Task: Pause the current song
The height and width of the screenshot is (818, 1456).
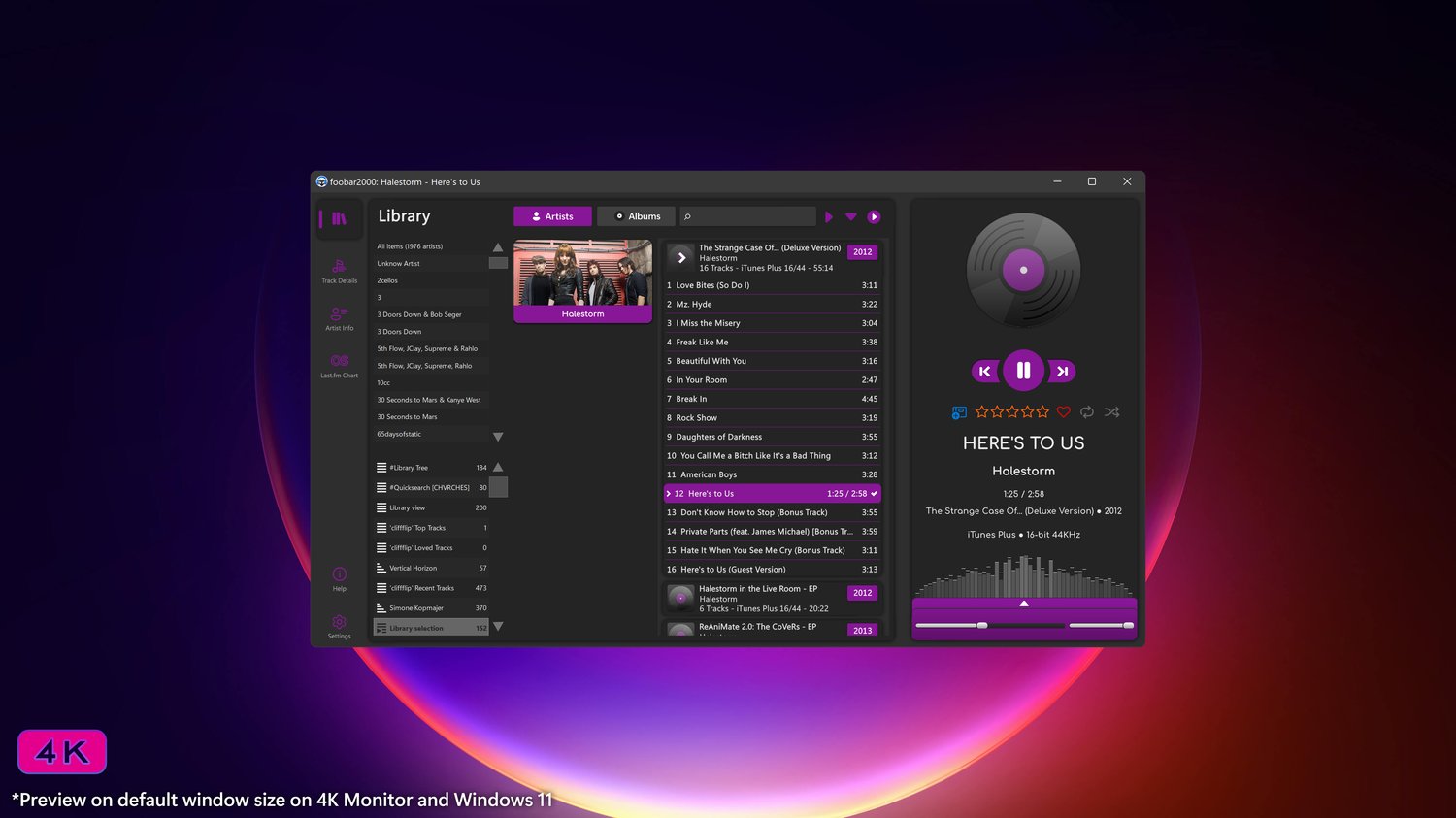Action: [x=1023, y=371]
